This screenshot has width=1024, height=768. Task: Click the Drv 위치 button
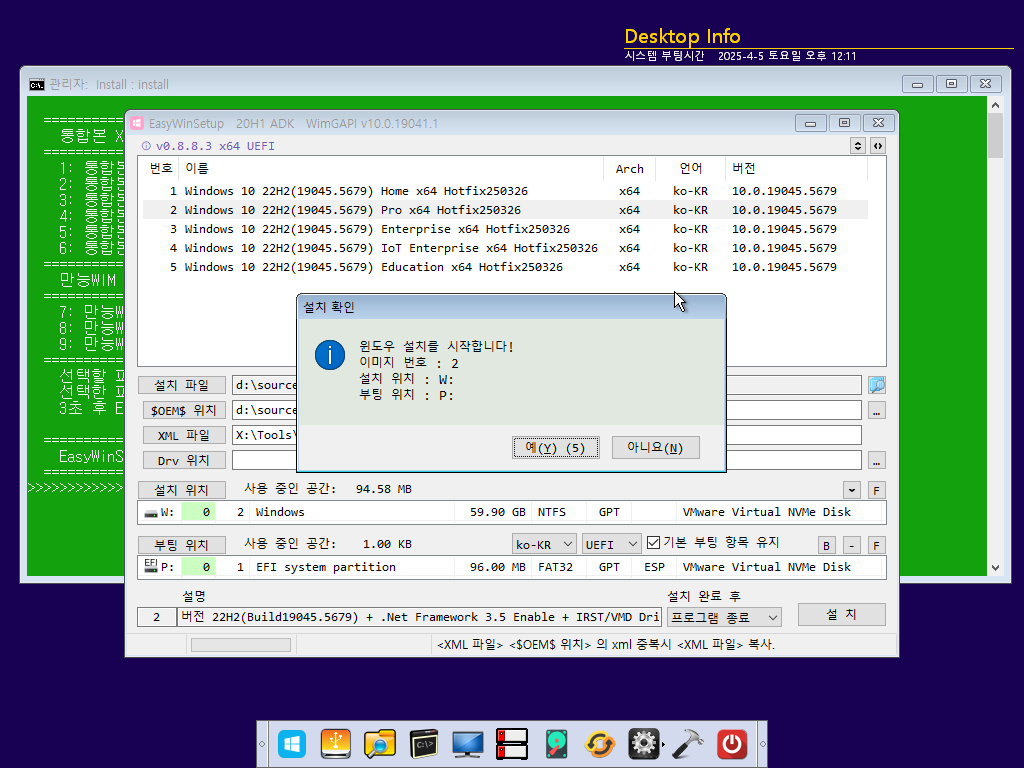click(x=184, y=460)
